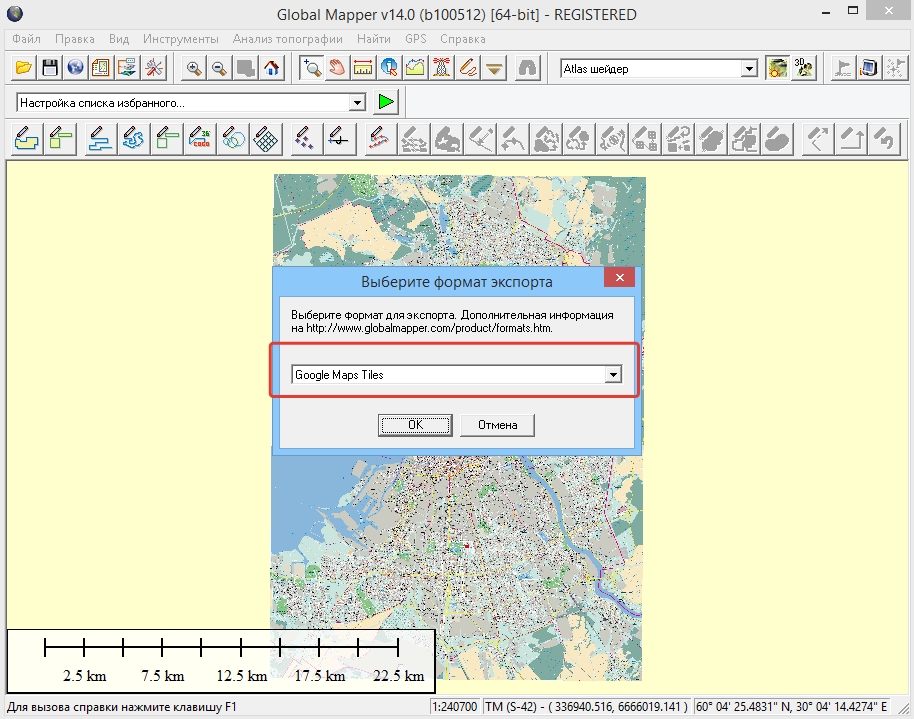Click the Отмена button
Viewport: 914px width, 719px height.
click(x=497, y=425)
